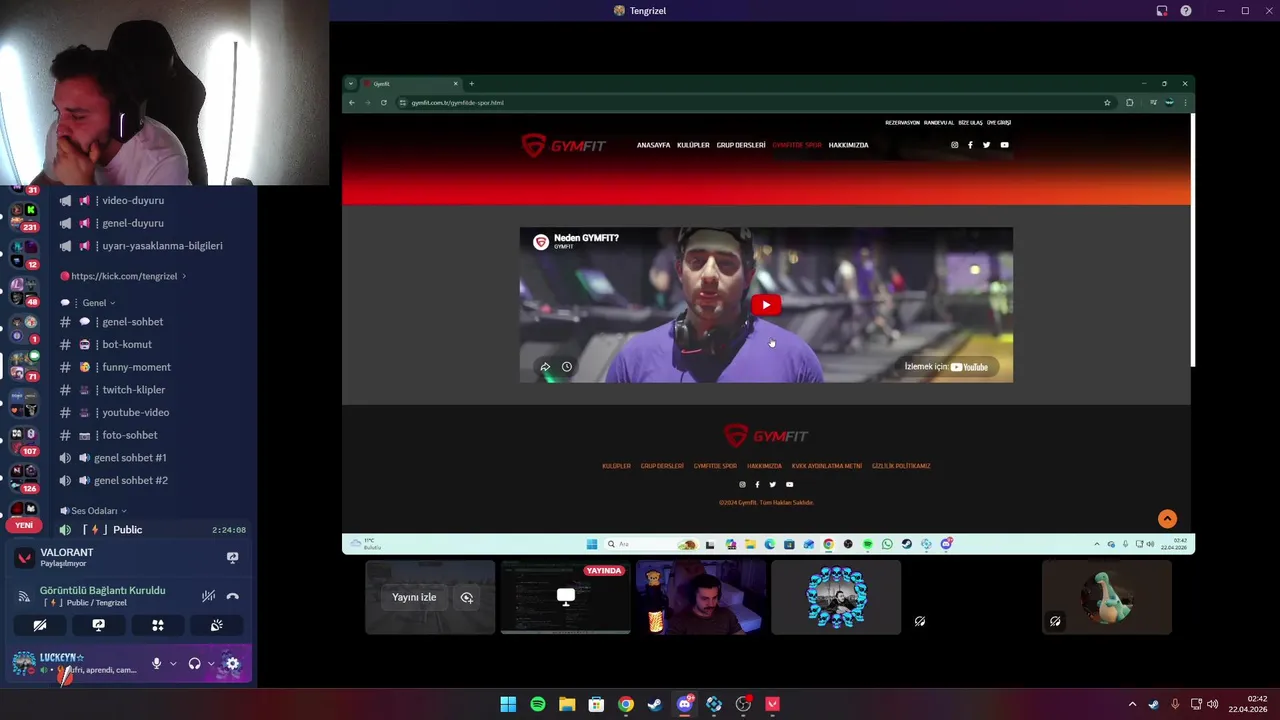Open LUCKEYN user avatar profile
Image resolution: width=1280 pixels, height=720 pixels.
click(x=24, y=663)
